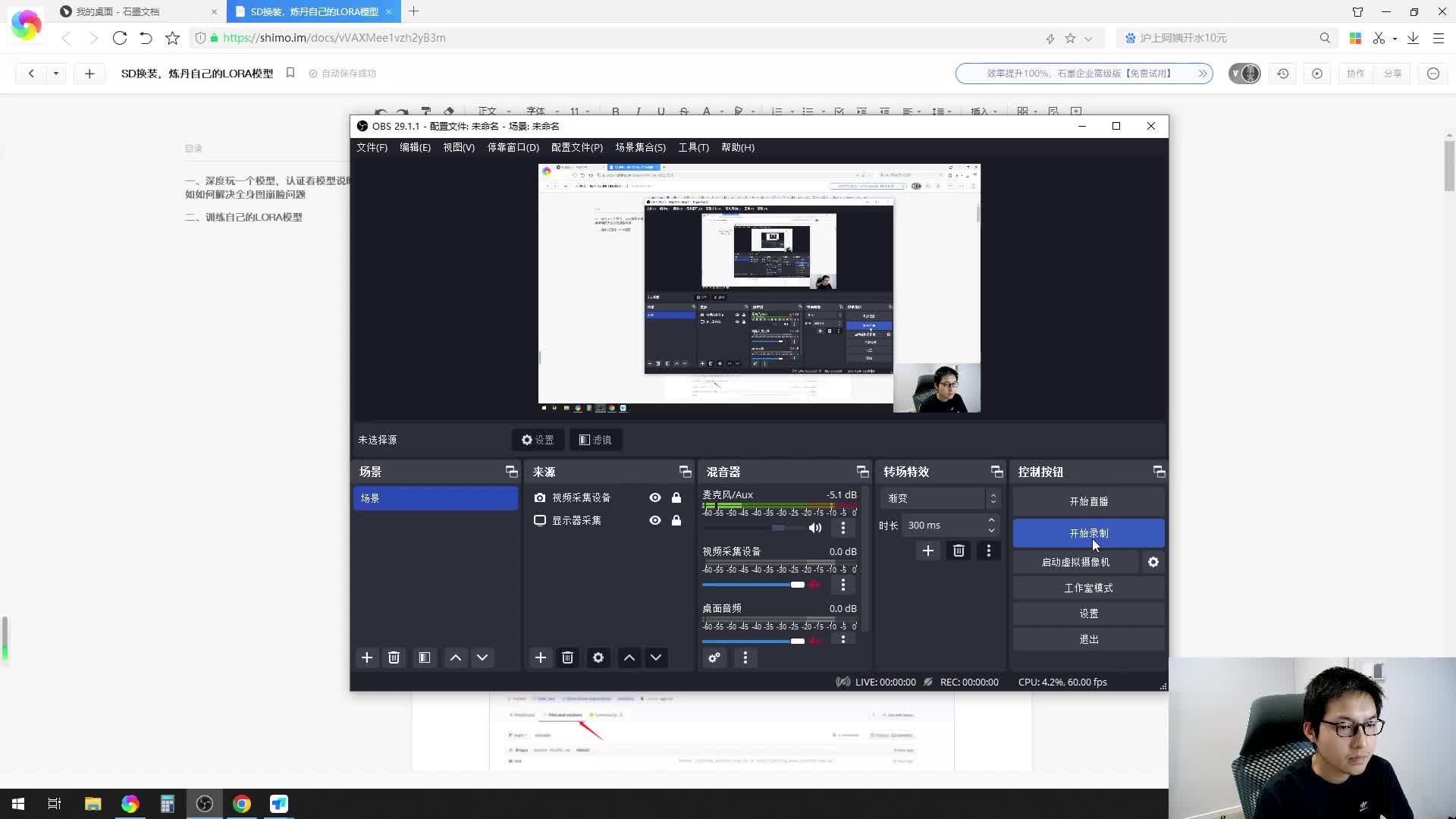This screenshot has width=1456, height=819.
Task: Add a new scene with plus icon
Action: pos(367,657)
